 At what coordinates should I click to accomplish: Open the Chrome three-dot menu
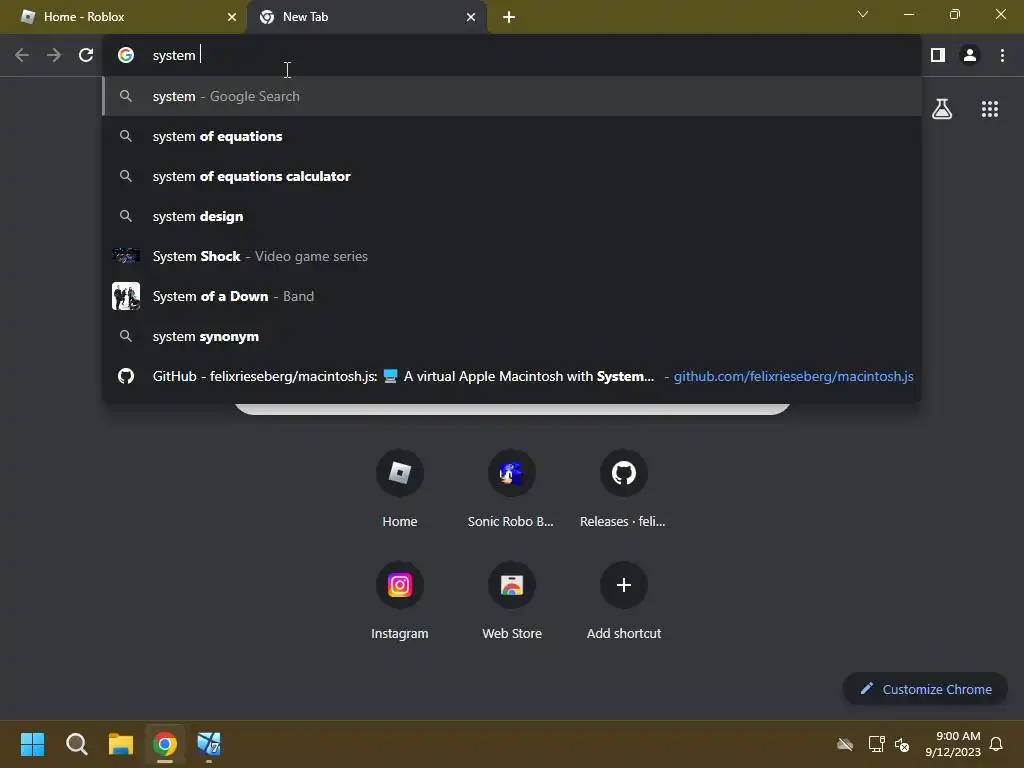coord(1002,56)
